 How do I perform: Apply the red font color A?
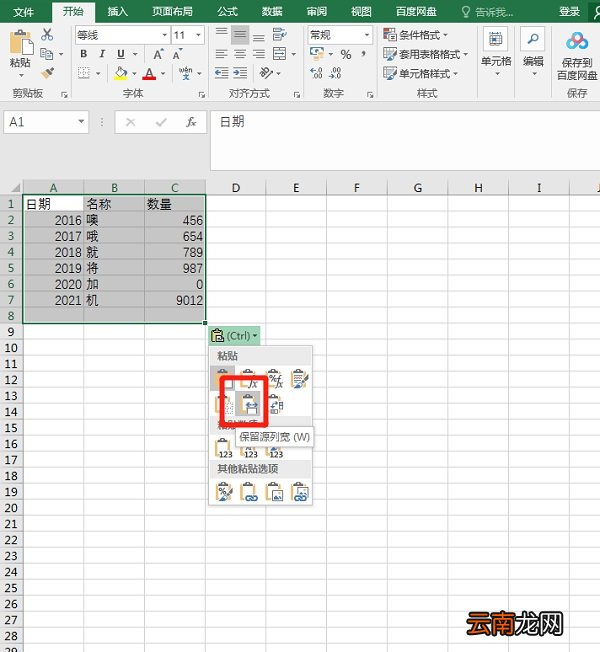click(x=149, y=73)
